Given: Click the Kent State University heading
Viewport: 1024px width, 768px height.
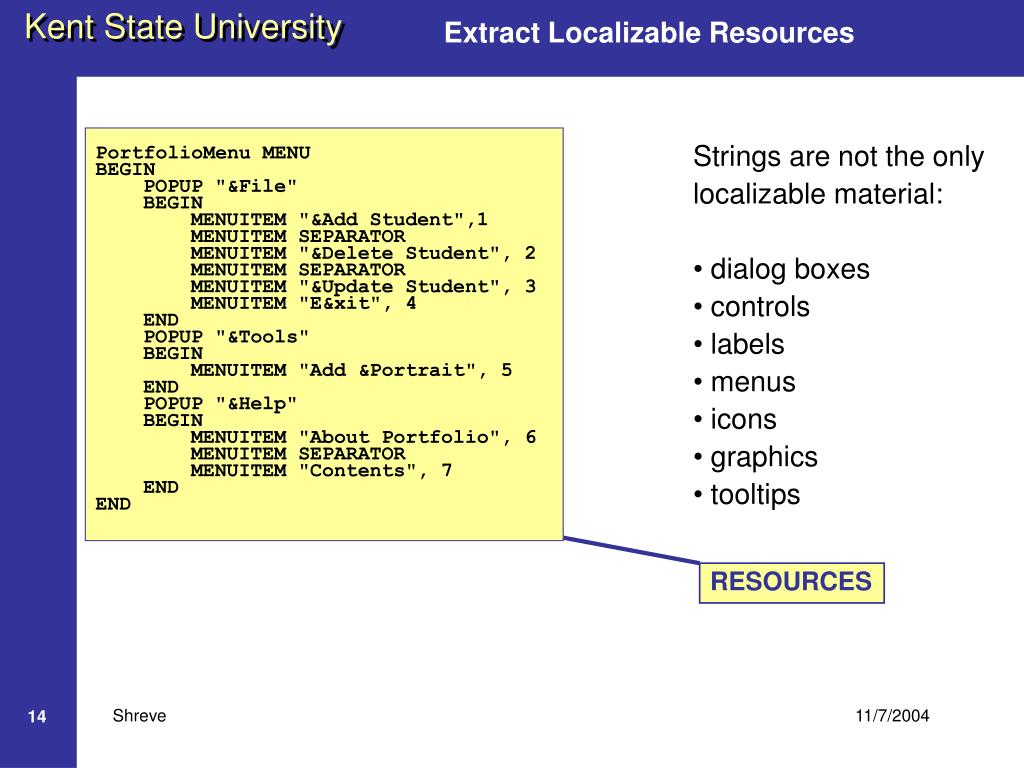Looking at the screenshot, I should pos(184,29).
